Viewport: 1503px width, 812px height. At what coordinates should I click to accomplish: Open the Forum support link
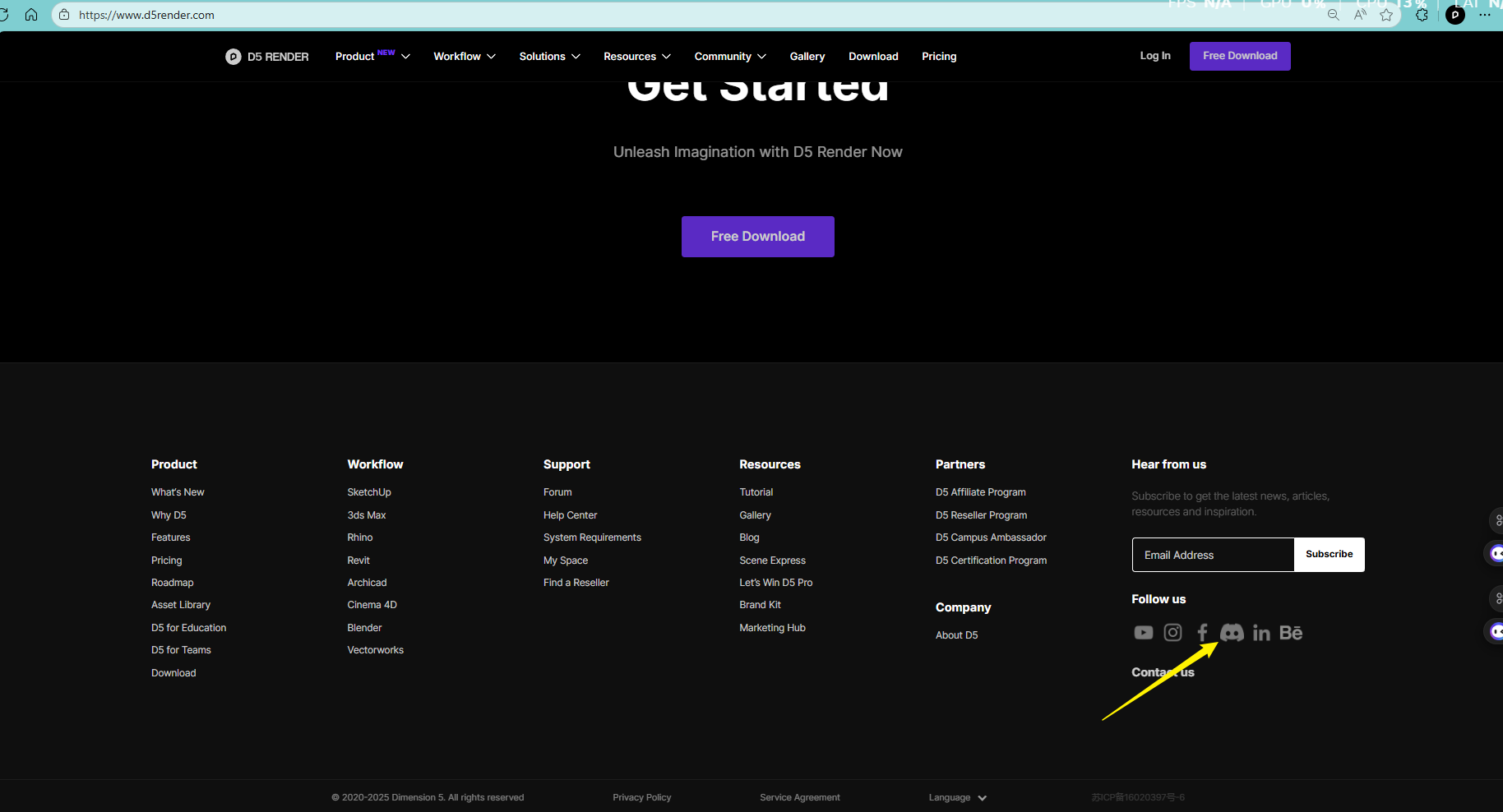coord(557,492)
